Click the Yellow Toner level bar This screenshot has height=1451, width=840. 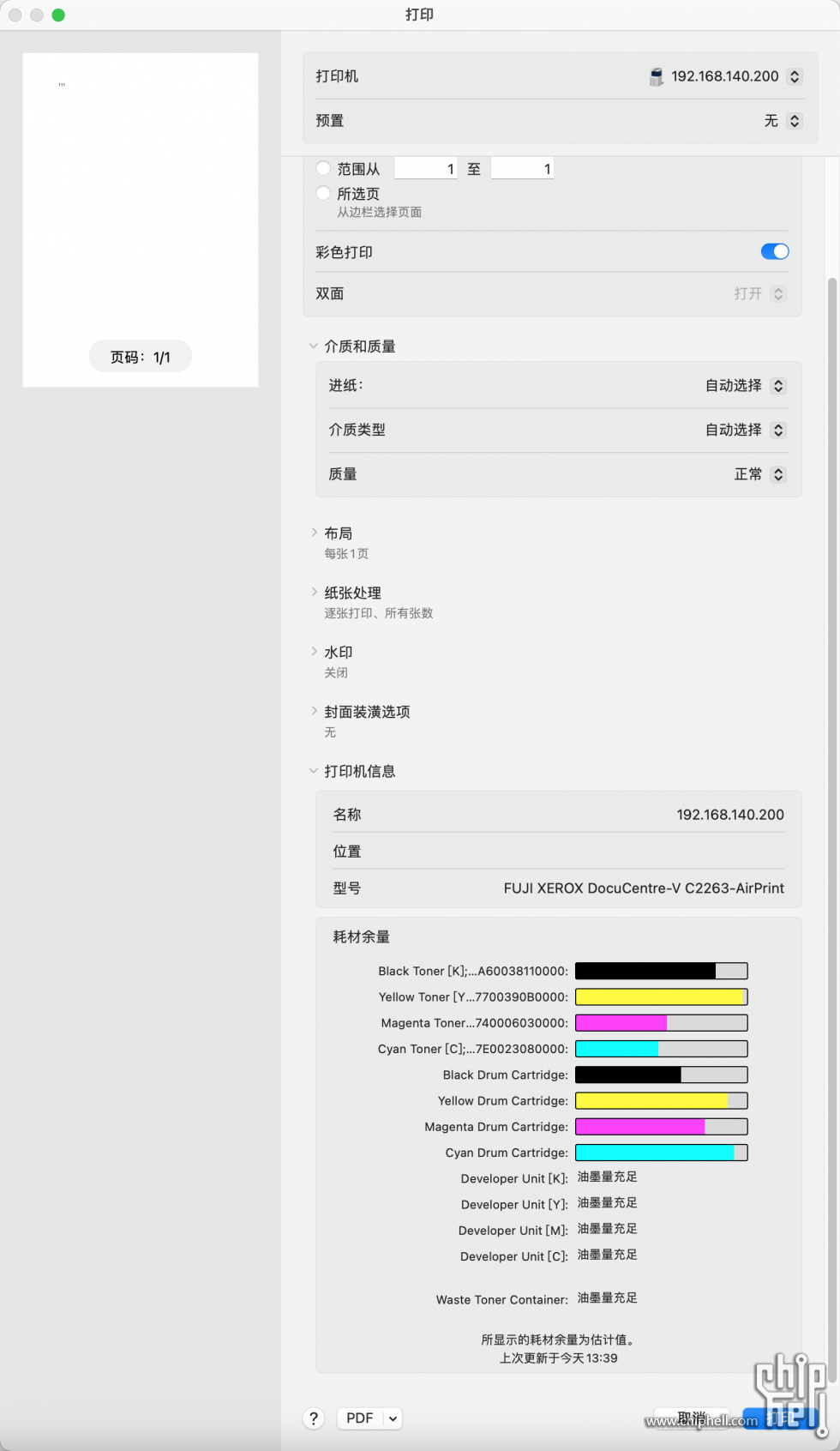click(x=662, y=996)
